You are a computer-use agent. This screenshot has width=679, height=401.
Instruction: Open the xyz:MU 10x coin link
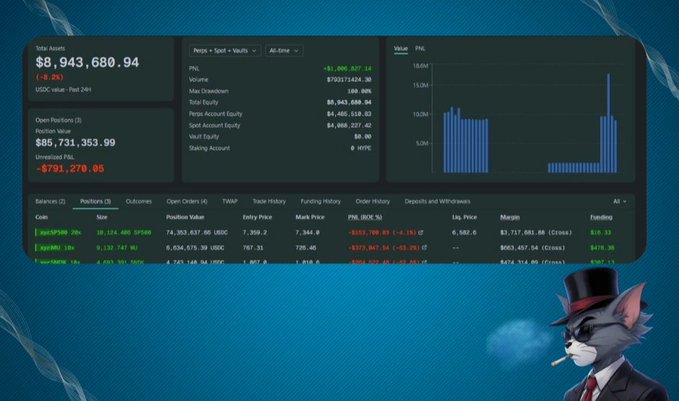(56, 248)
